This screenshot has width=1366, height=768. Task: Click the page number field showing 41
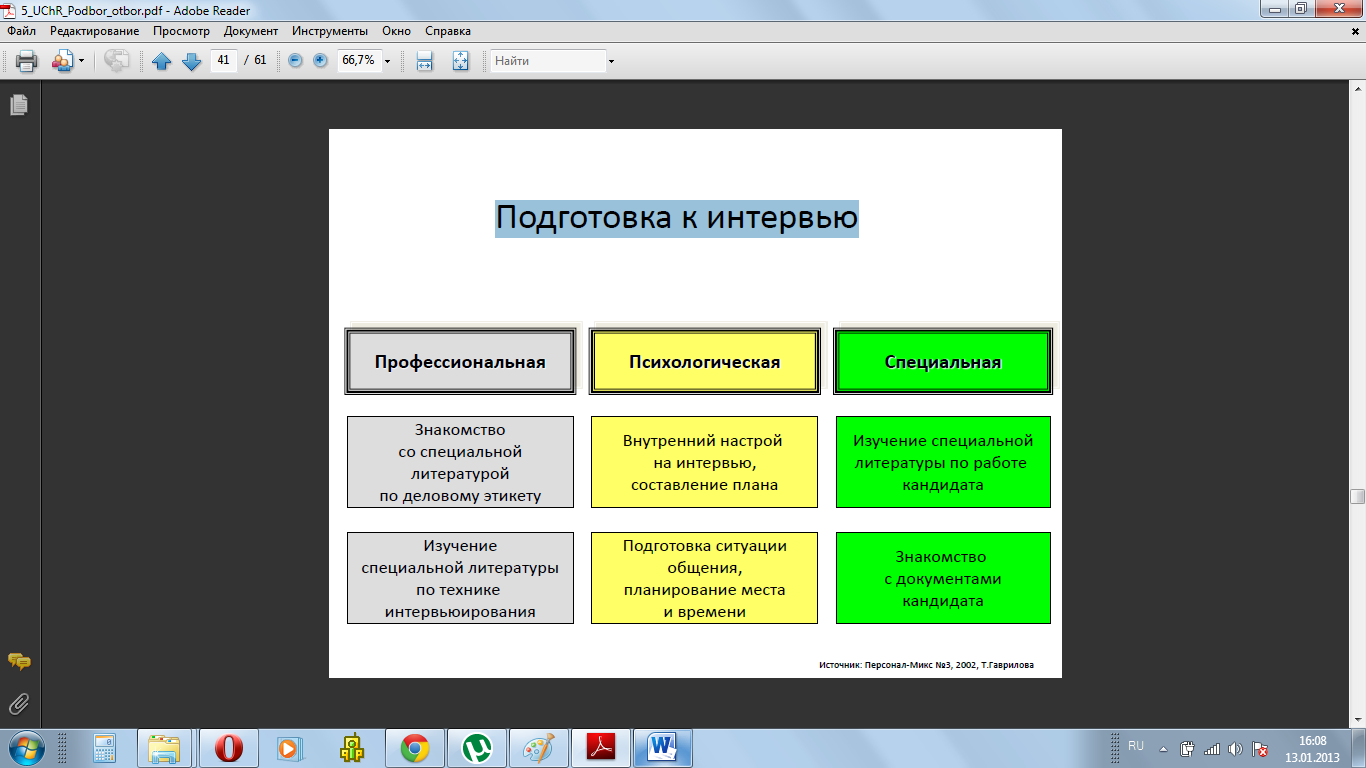click(223, 60)
